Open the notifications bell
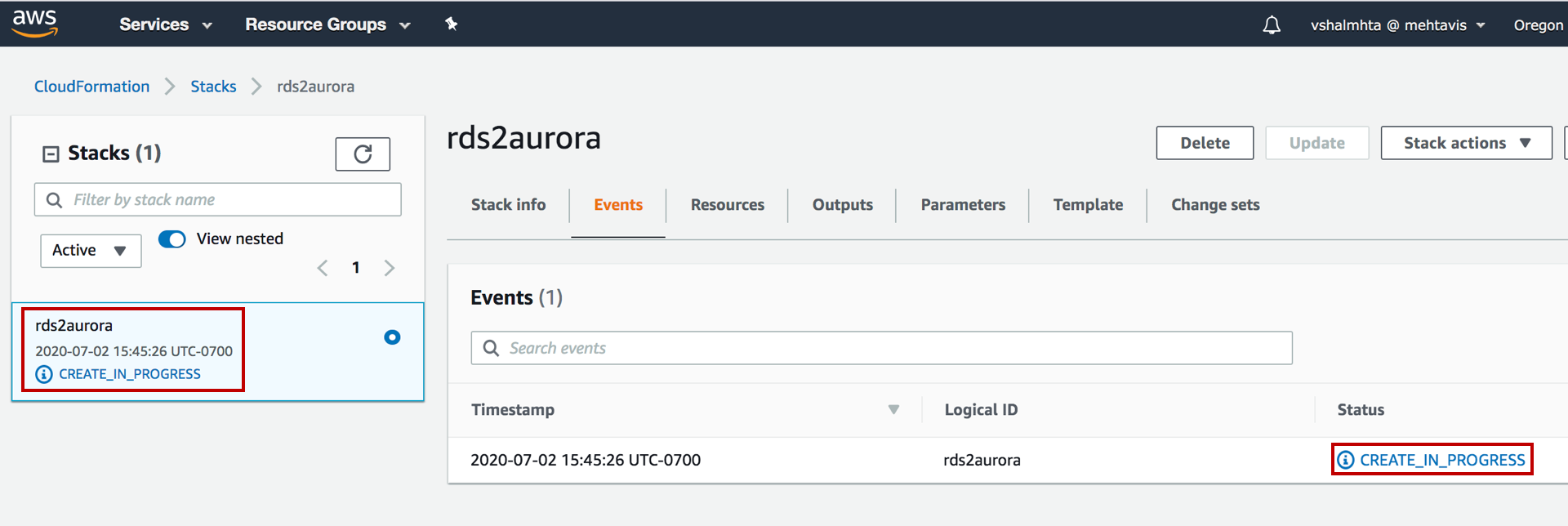 coord(1272,25)
